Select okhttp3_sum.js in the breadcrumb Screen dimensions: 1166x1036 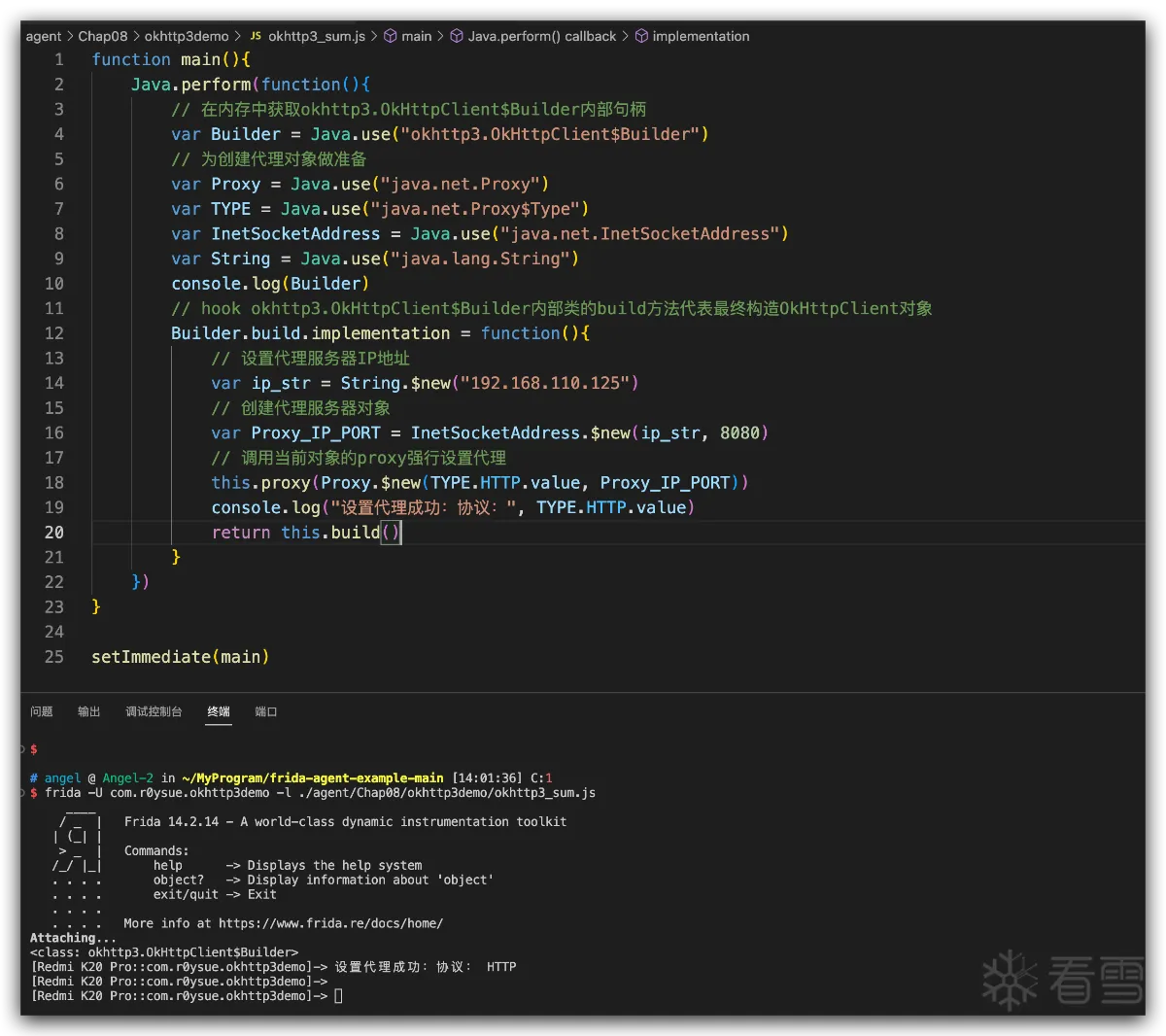click(x=317, y=36)
